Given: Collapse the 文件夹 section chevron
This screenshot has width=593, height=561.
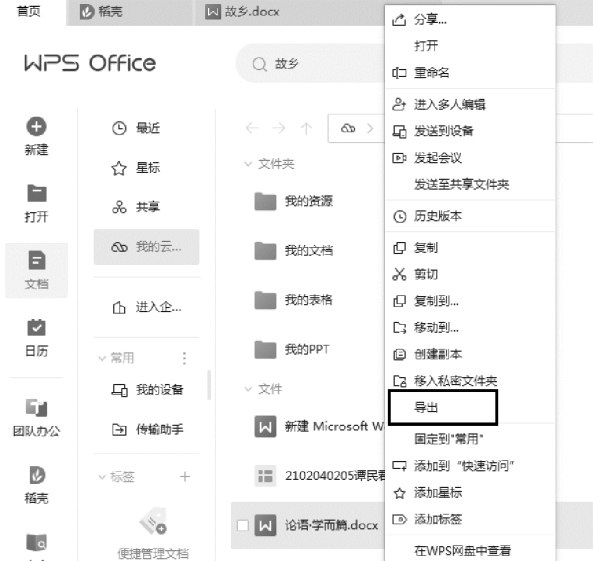Looking at the screenshot, I should click(x=248, y=164).
